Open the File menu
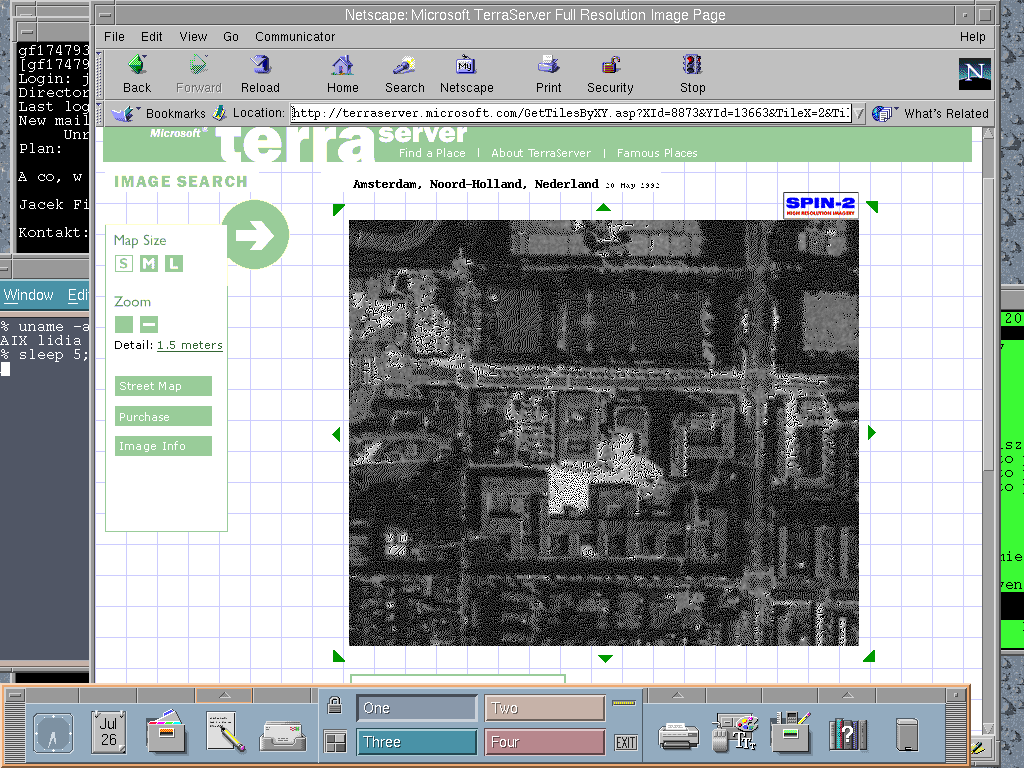Screen dimensions: 1024x768 point(114,37)
